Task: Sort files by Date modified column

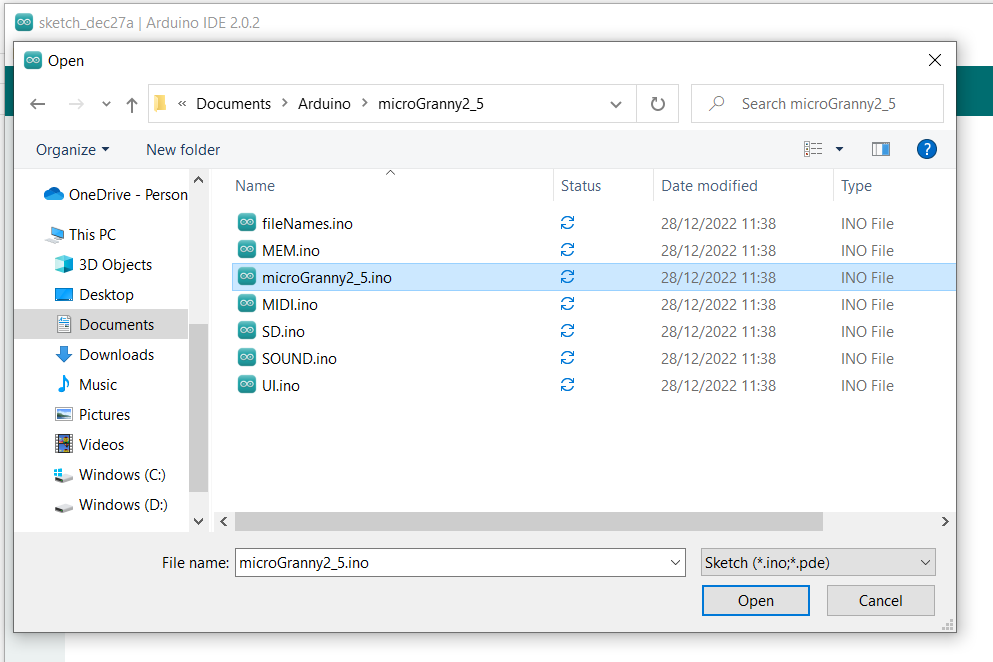Action: (x=709, y=186)
